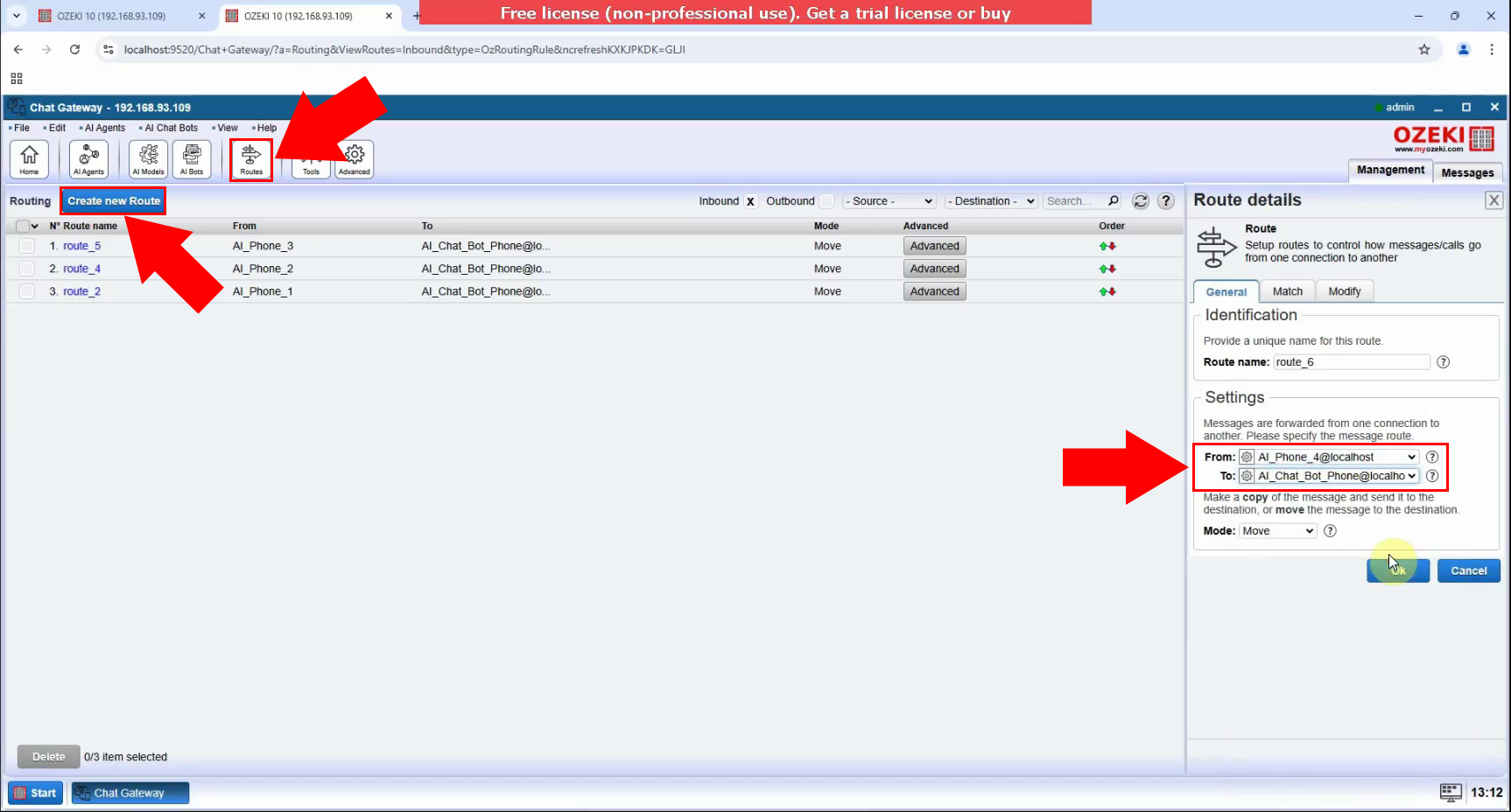Toggle select-all routes checkbox
Image resolution: width=1511 pixels, height=812 pixels.
(23, 226)
